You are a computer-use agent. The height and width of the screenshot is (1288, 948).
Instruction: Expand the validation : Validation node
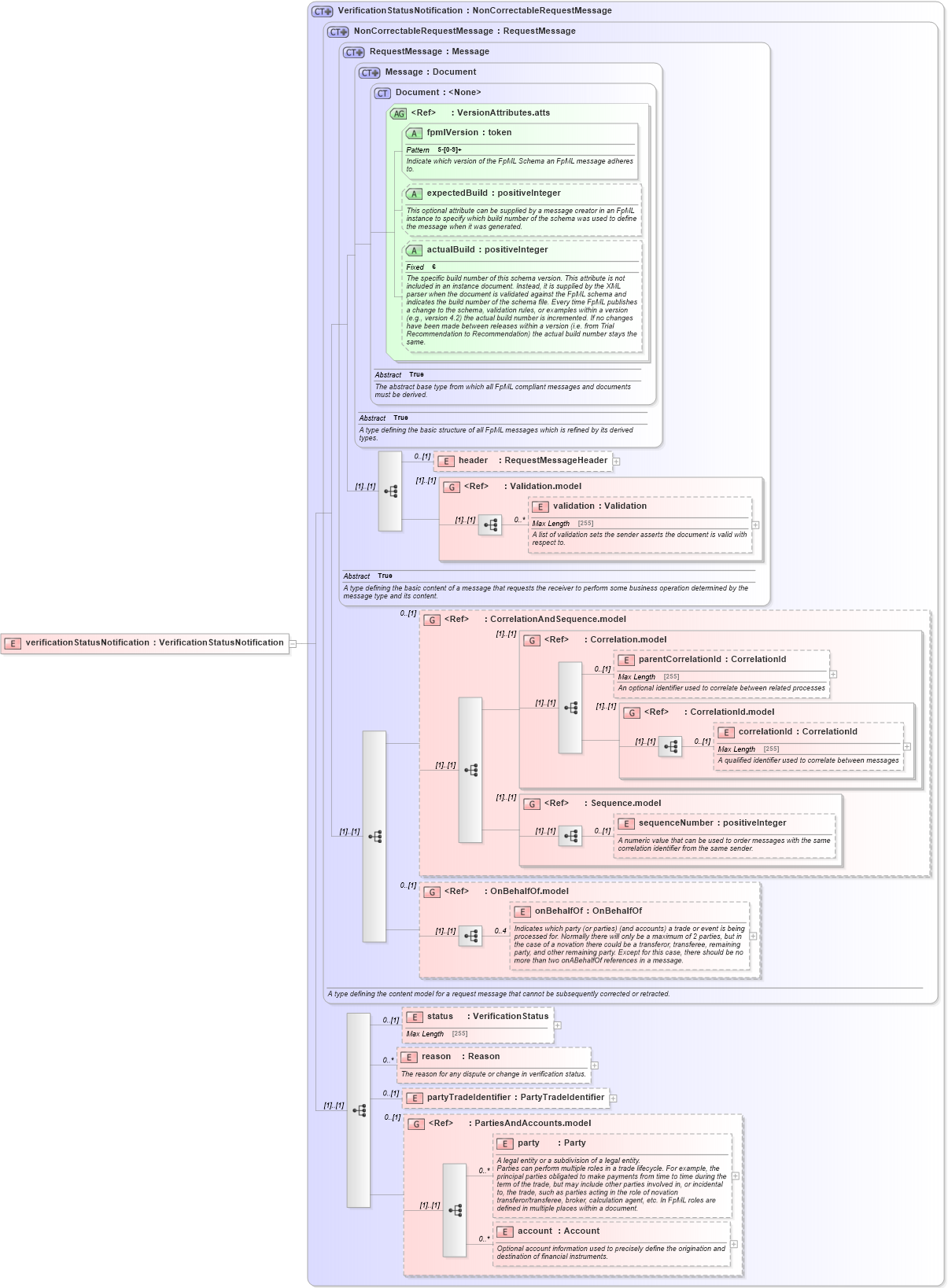click(x=756, y=524)
